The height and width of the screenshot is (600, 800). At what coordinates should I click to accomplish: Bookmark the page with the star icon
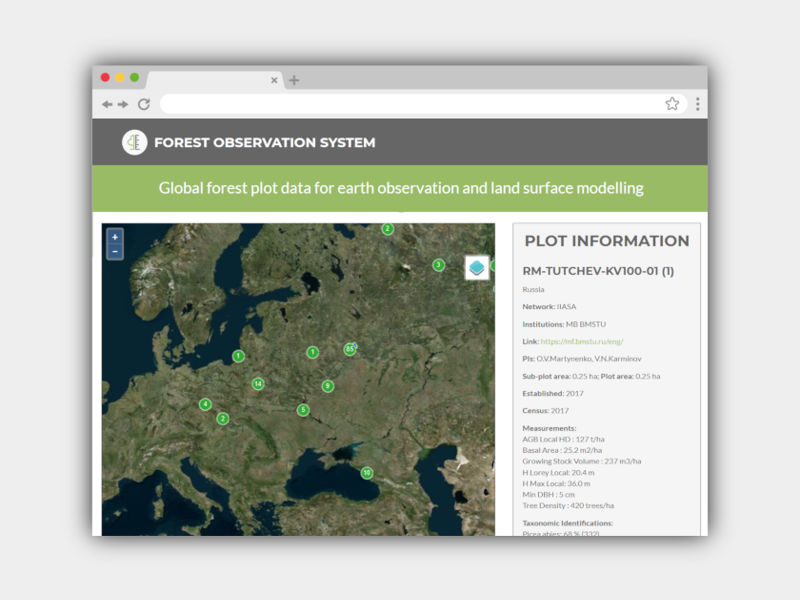pos(672,104)
